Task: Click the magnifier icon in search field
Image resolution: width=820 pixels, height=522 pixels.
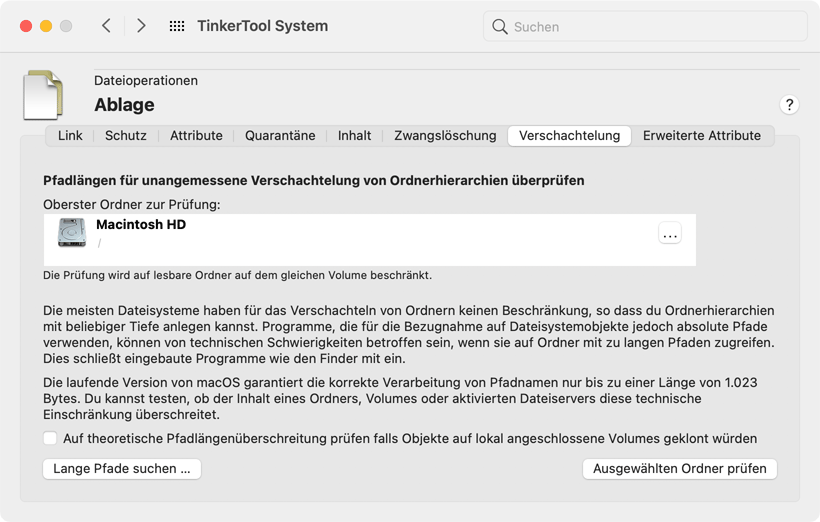Action: pos(500,27)
